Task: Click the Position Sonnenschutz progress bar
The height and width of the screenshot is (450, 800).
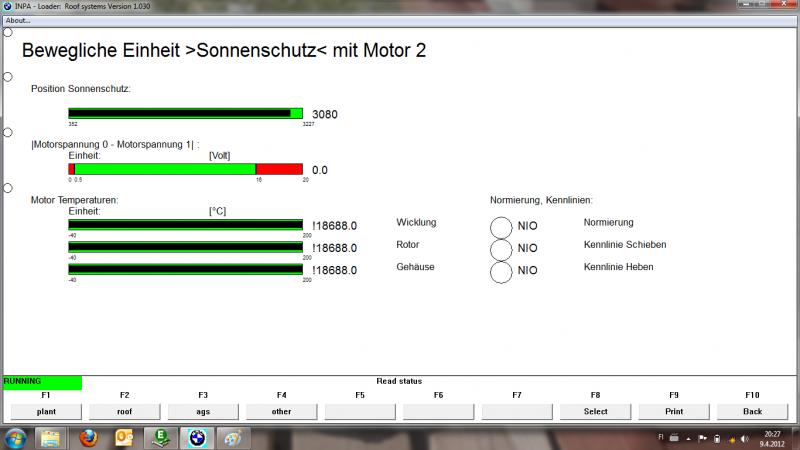Action: coord(186,113)
